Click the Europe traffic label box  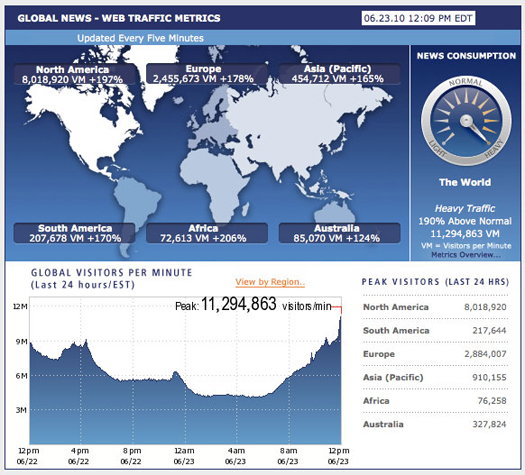[x=207, y=73]
